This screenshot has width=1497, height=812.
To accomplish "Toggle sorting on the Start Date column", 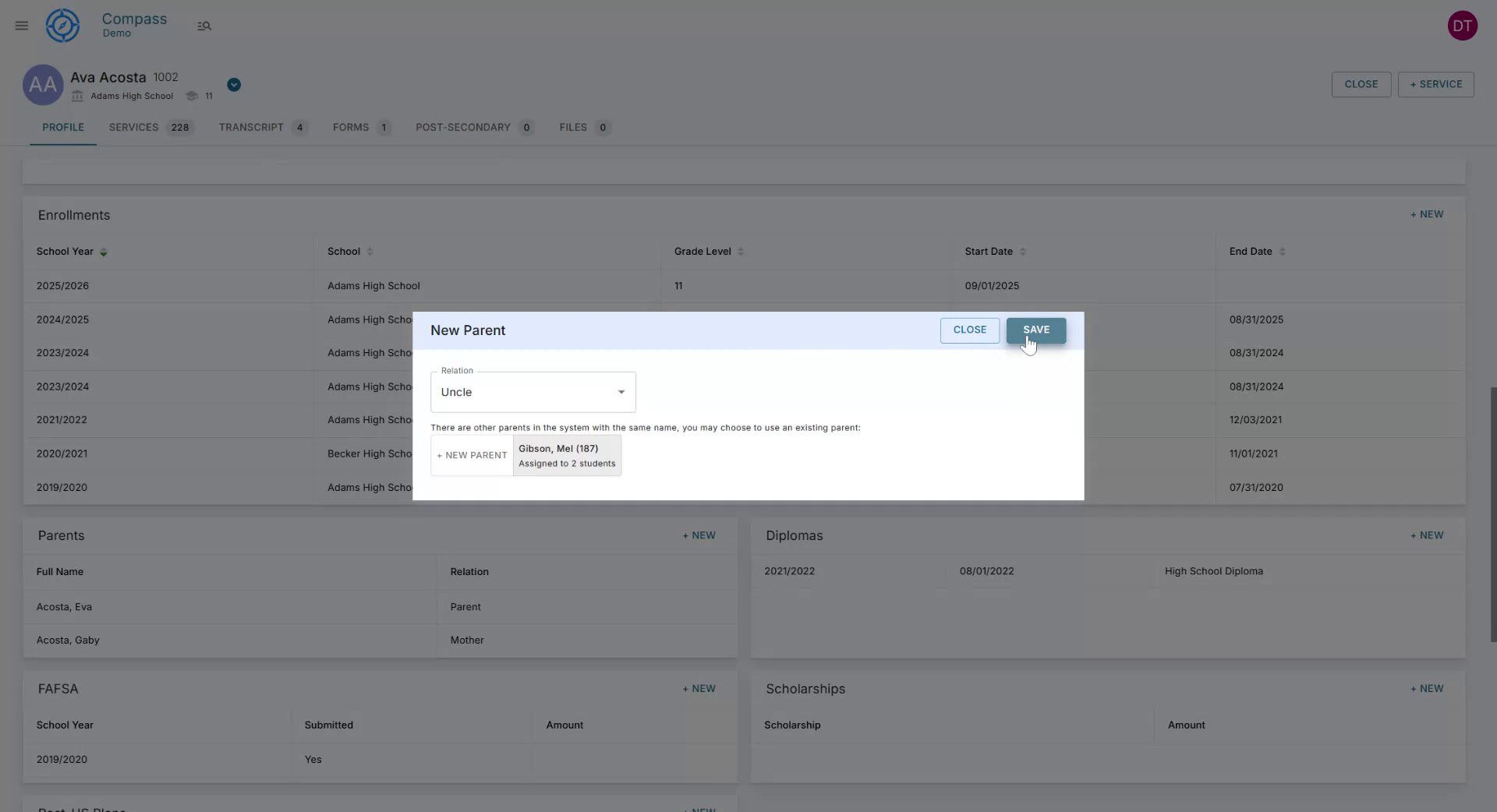I will coord(1023,251).
